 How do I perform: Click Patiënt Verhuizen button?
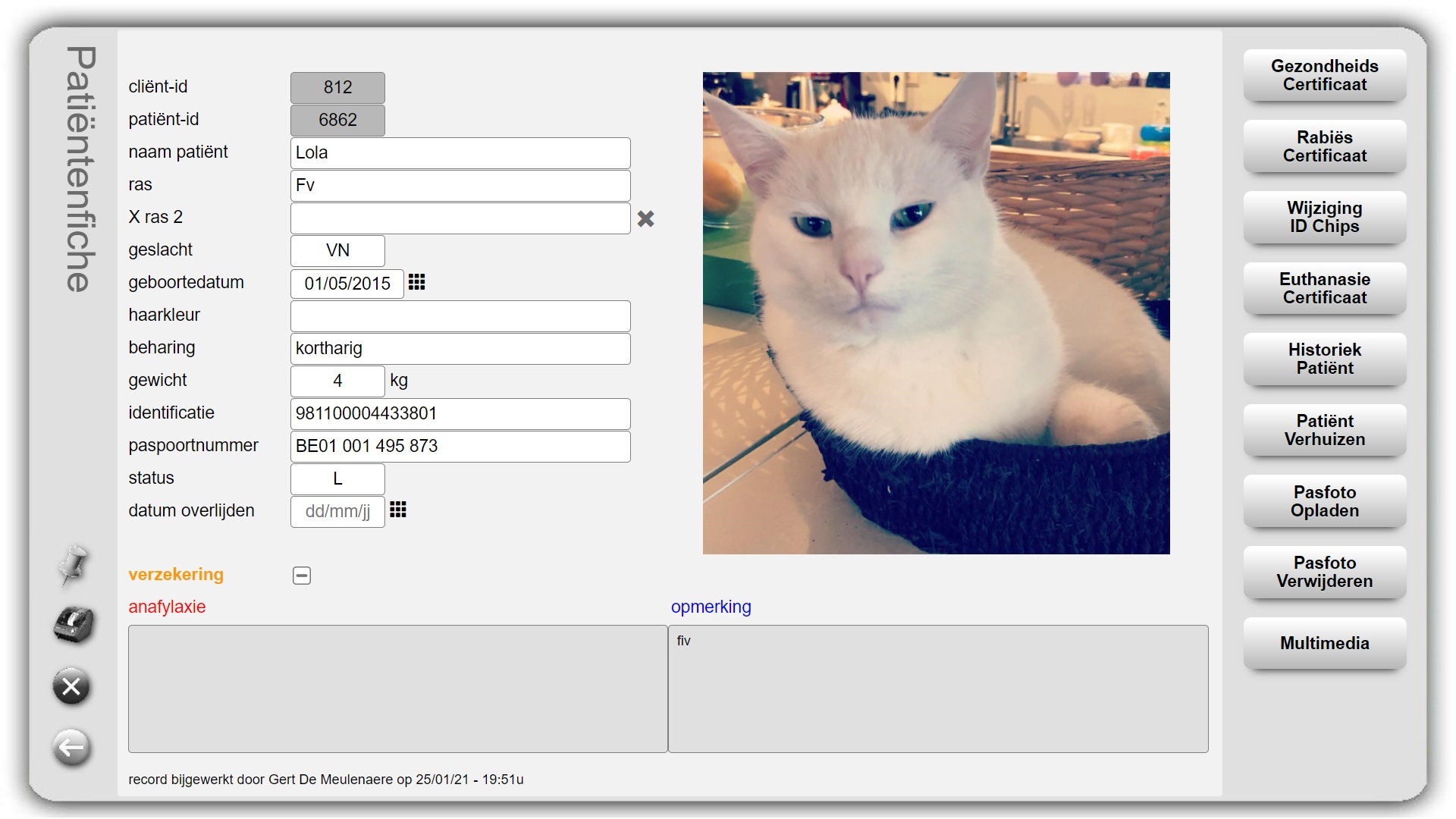pyautogui.click(x=1325, y=430)
